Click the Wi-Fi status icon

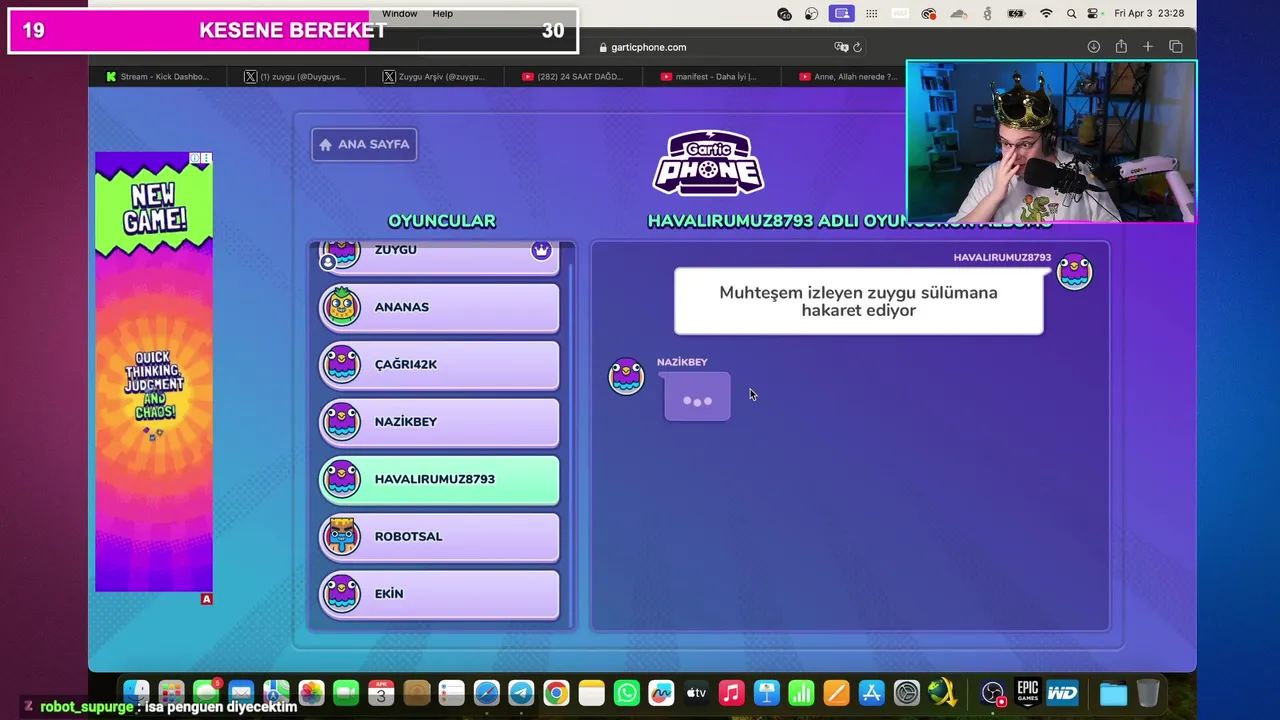(1046, 14)
